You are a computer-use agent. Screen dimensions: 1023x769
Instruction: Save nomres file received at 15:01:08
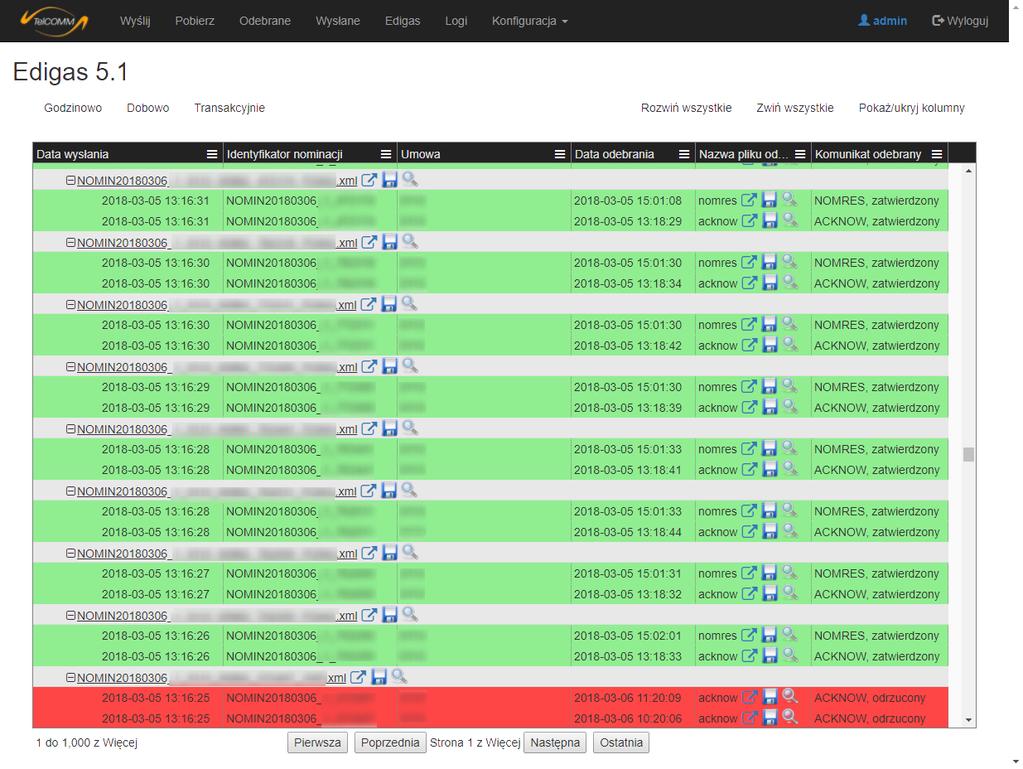[x=770, y=200]
